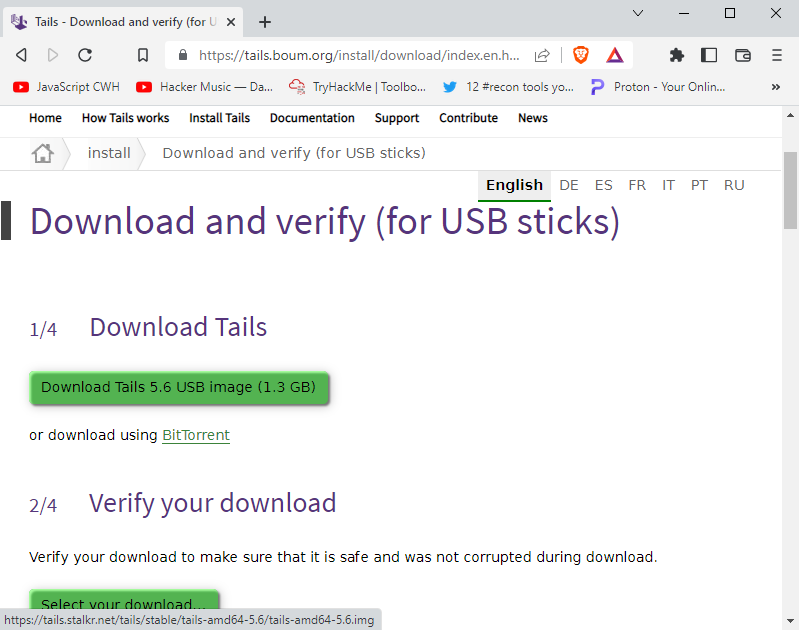Click the share icon in address bar

(542, 56)
